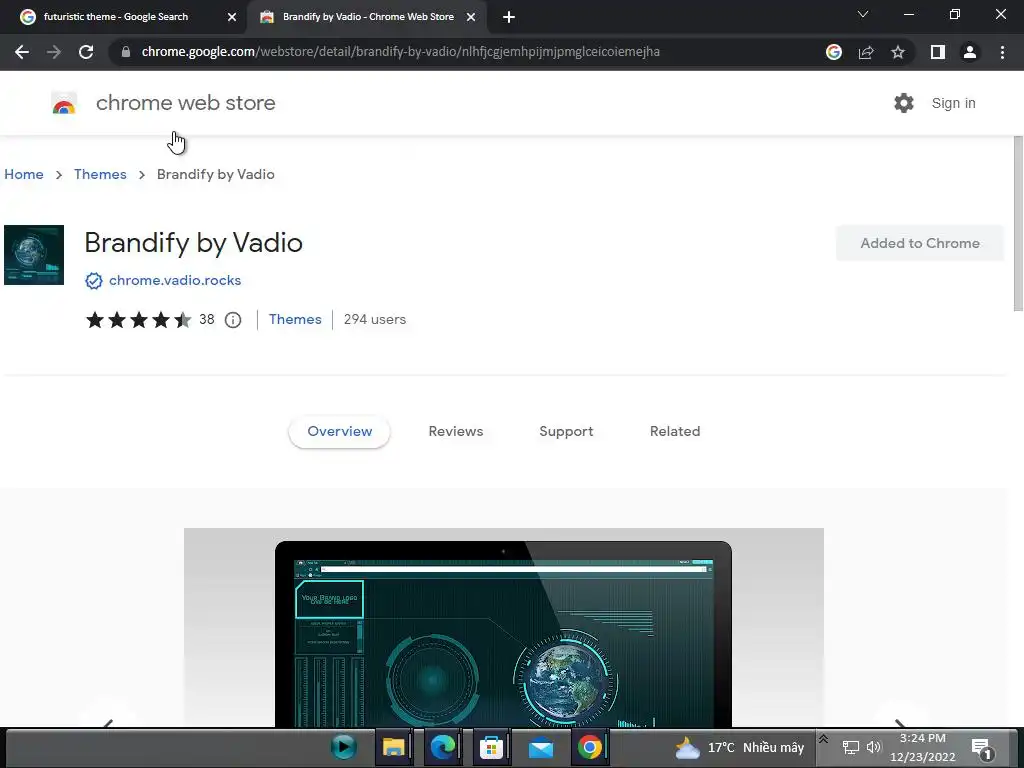Click the padlock site info icon

click(125, 52)
